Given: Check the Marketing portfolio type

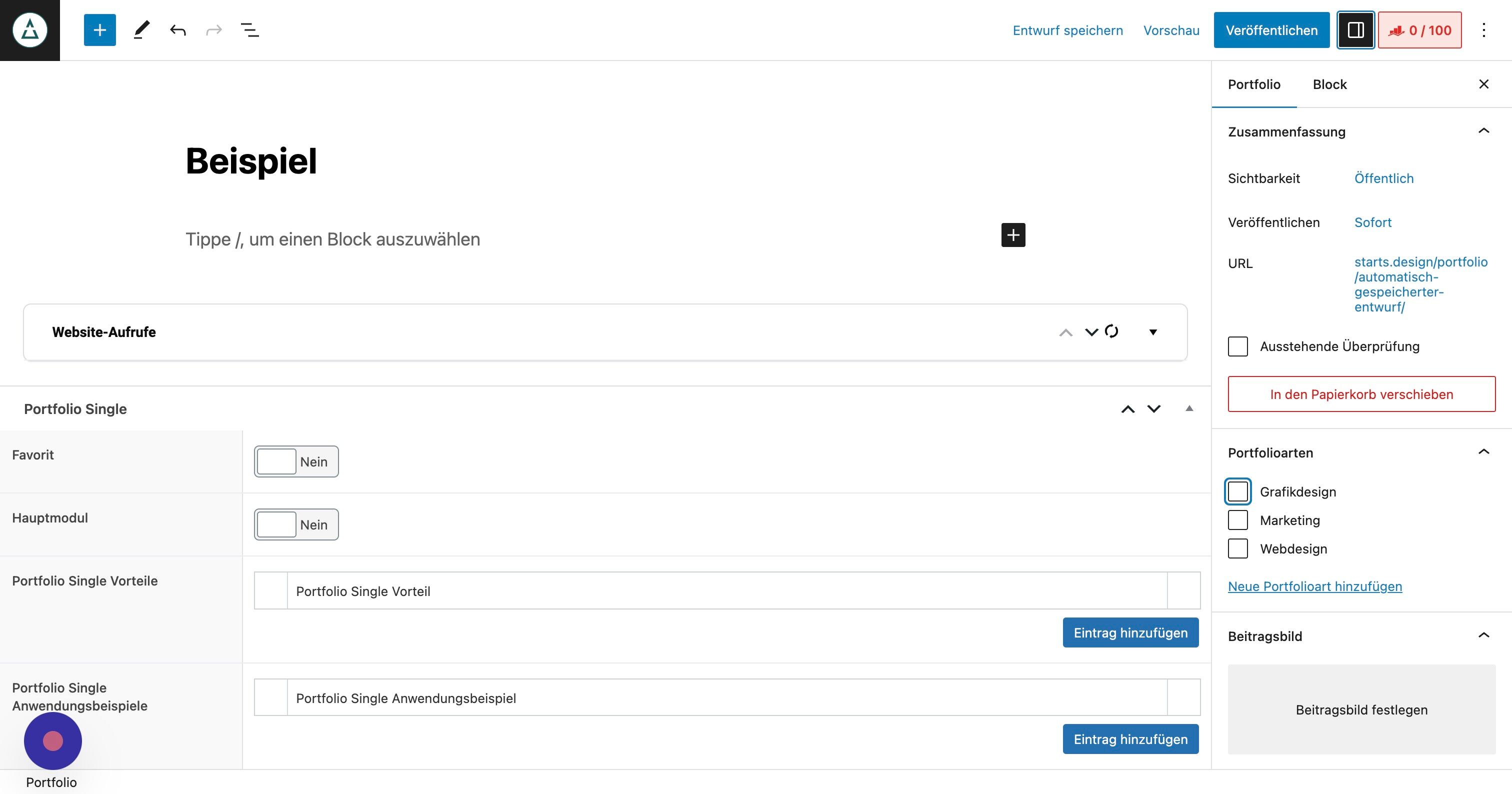Looking at the screenshot, I should coord(1238,520).
